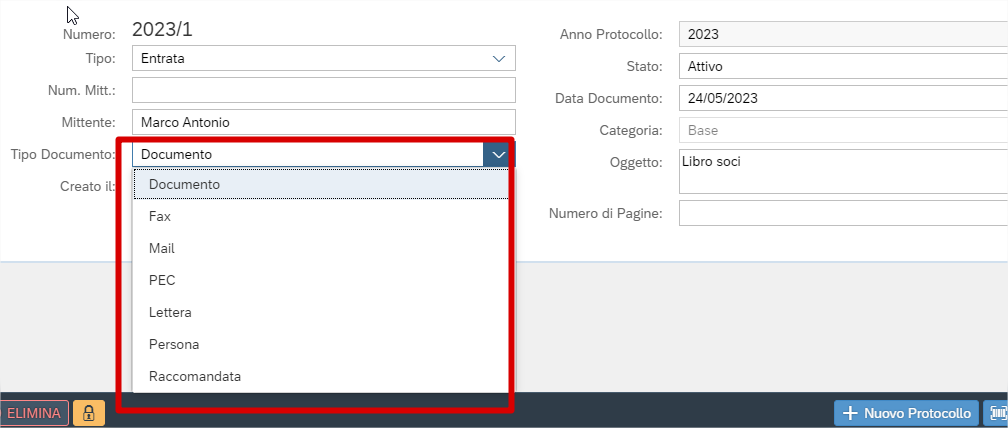Select the Mail option
Image resolution: width=1008 pixels, height=428 pixels.
pyautogui.click(x=321, y=248)
